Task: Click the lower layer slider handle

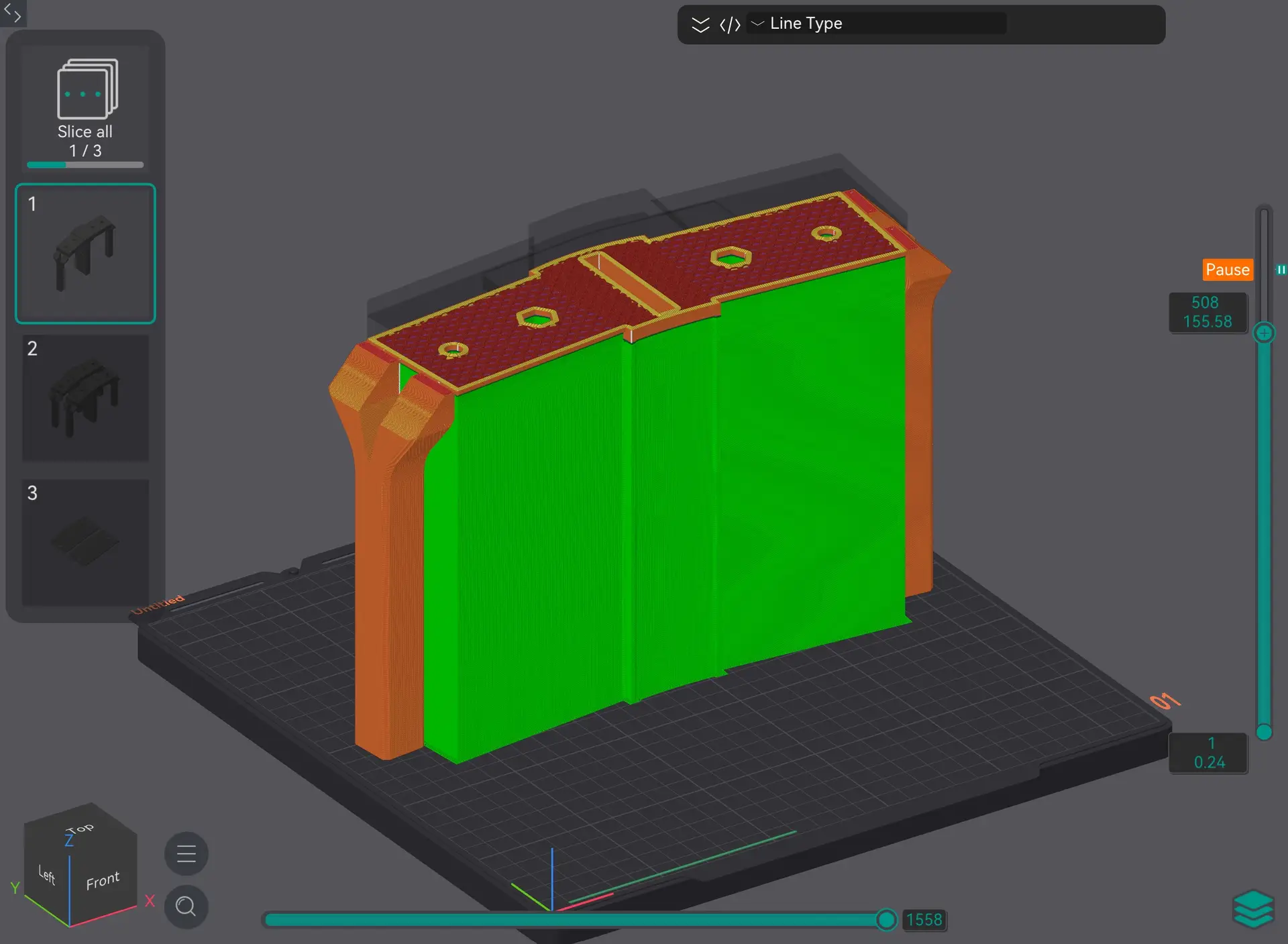Action: [1264, 732]
